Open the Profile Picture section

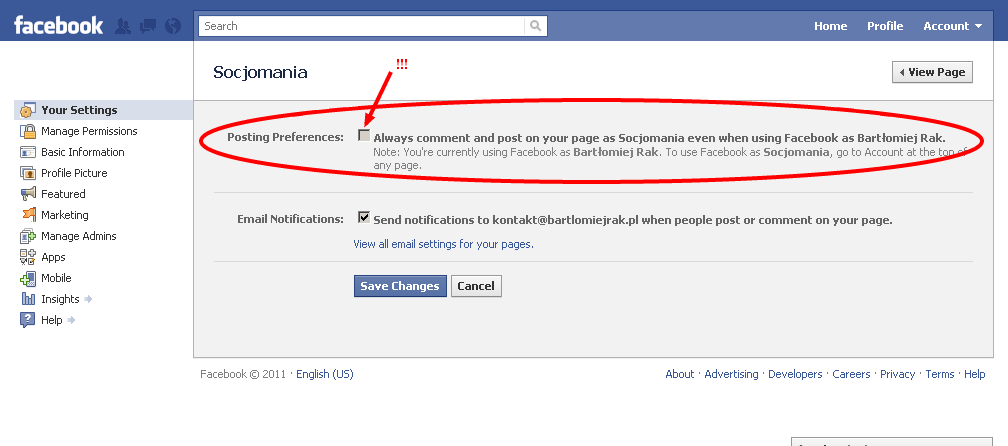(x=74, y=174)
